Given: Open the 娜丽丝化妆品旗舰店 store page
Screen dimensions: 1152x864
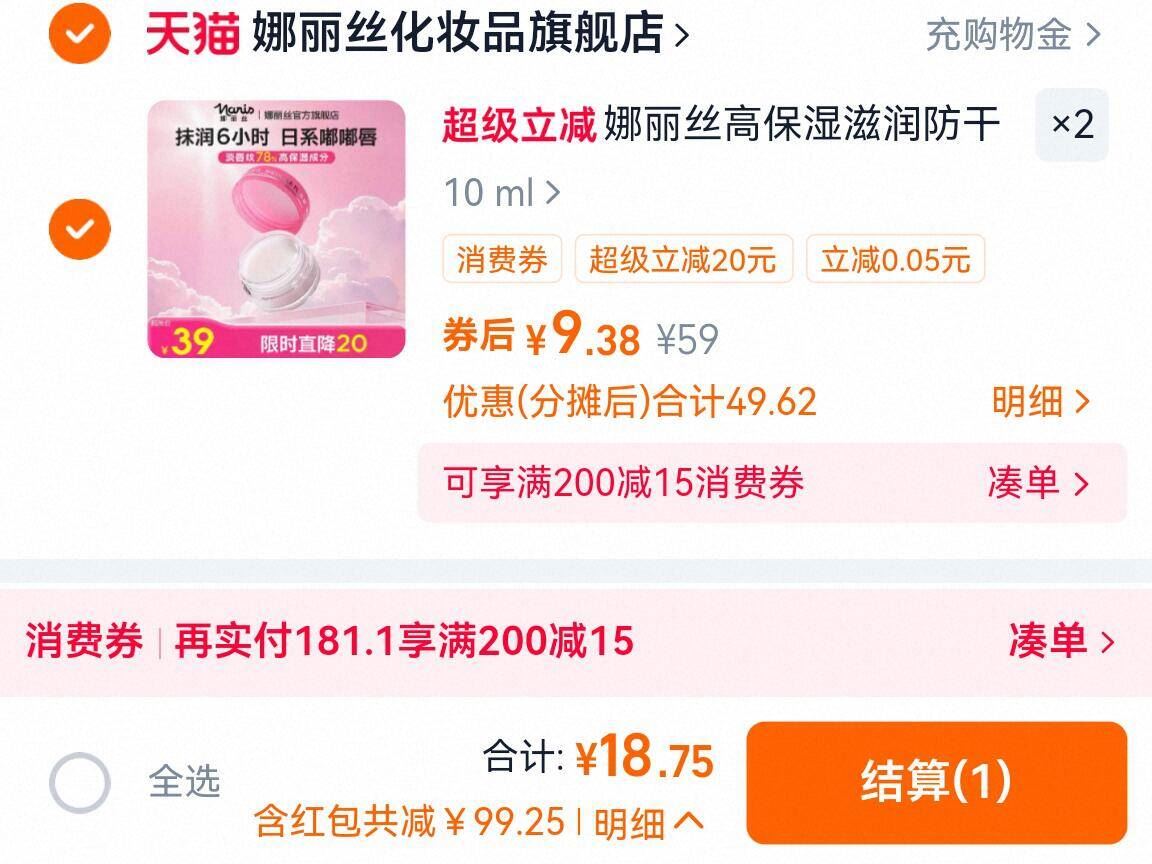Looking at the screenshot, I should 470,34.
